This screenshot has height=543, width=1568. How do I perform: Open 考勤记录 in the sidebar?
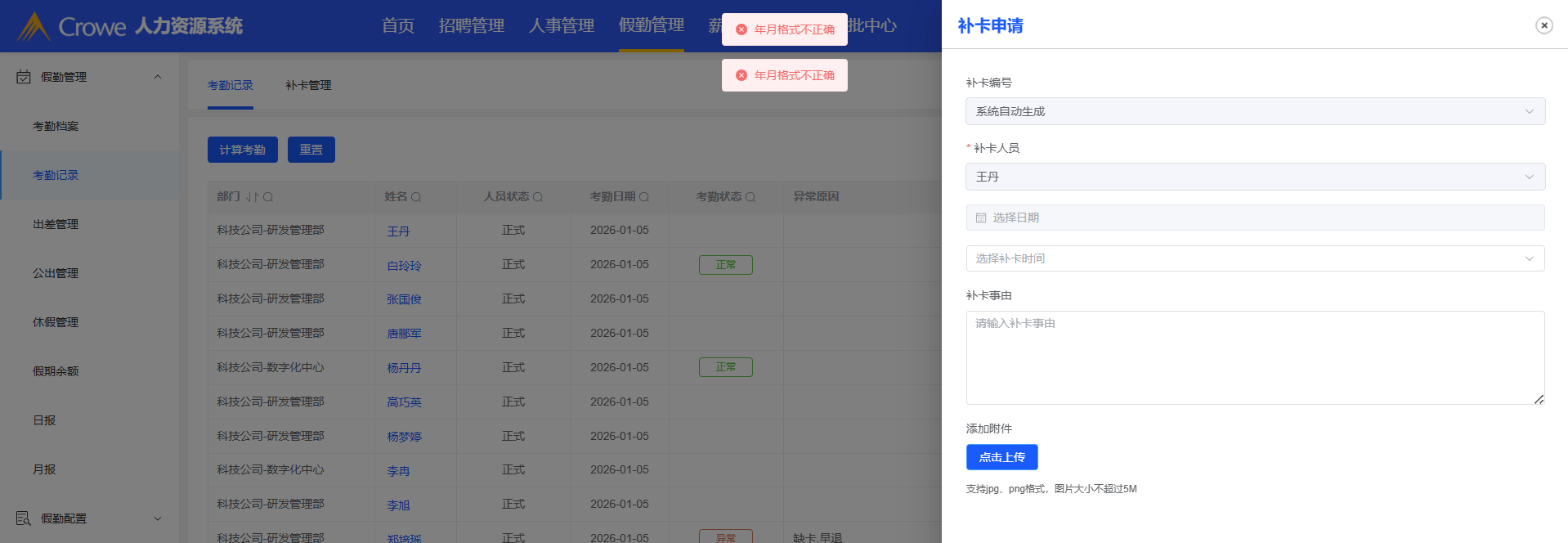[56, 175]
